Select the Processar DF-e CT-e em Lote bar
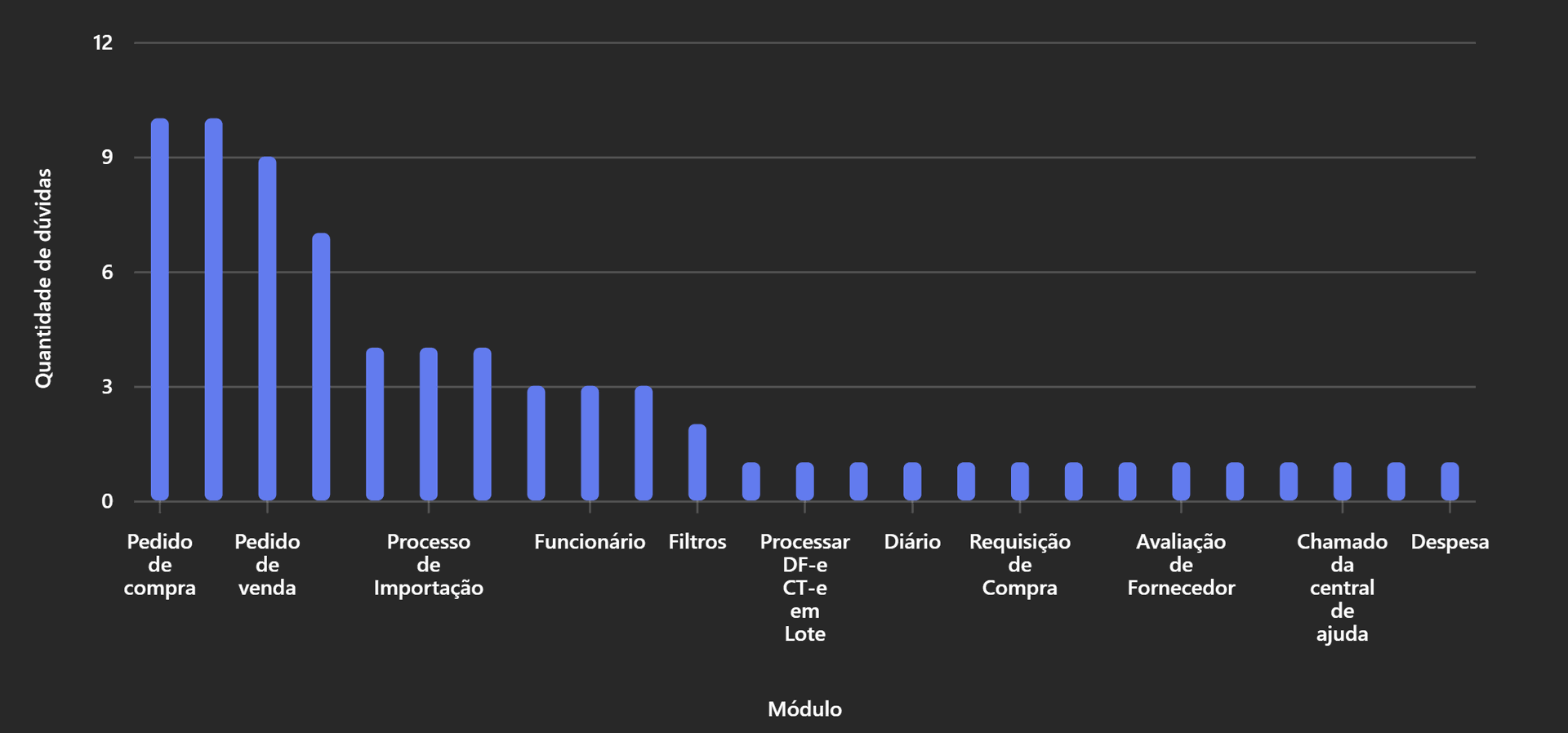This screenshot has height=733, width=1568. coord(804,482)
